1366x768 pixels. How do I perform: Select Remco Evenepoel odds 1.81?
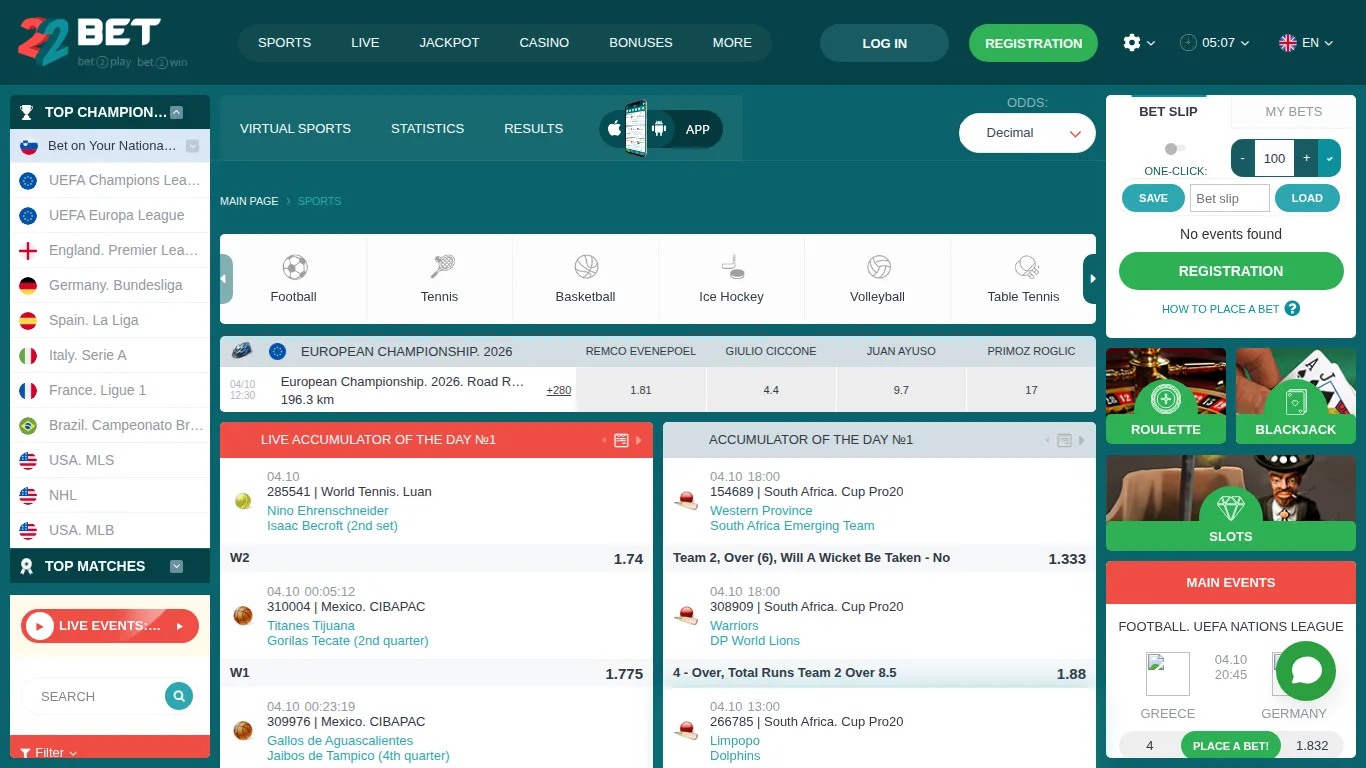click(x=641, y=390)
